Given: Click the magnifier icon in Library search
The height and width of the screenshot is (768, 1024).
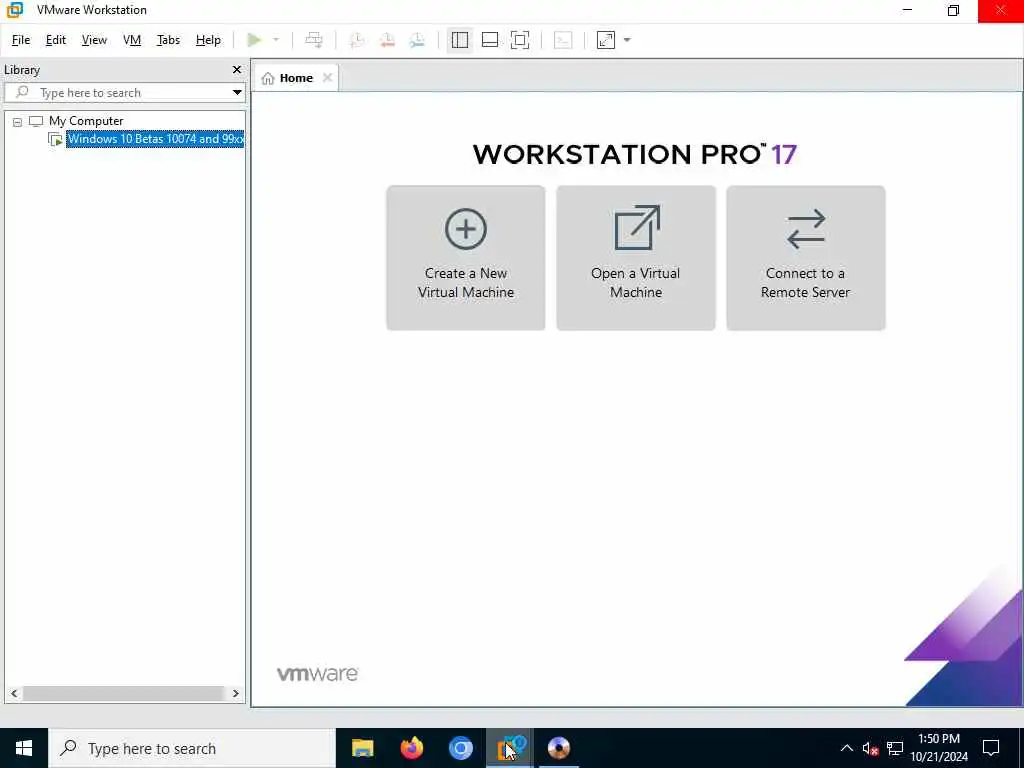Looking at the screenshot, I should click(x=22, y=92).
